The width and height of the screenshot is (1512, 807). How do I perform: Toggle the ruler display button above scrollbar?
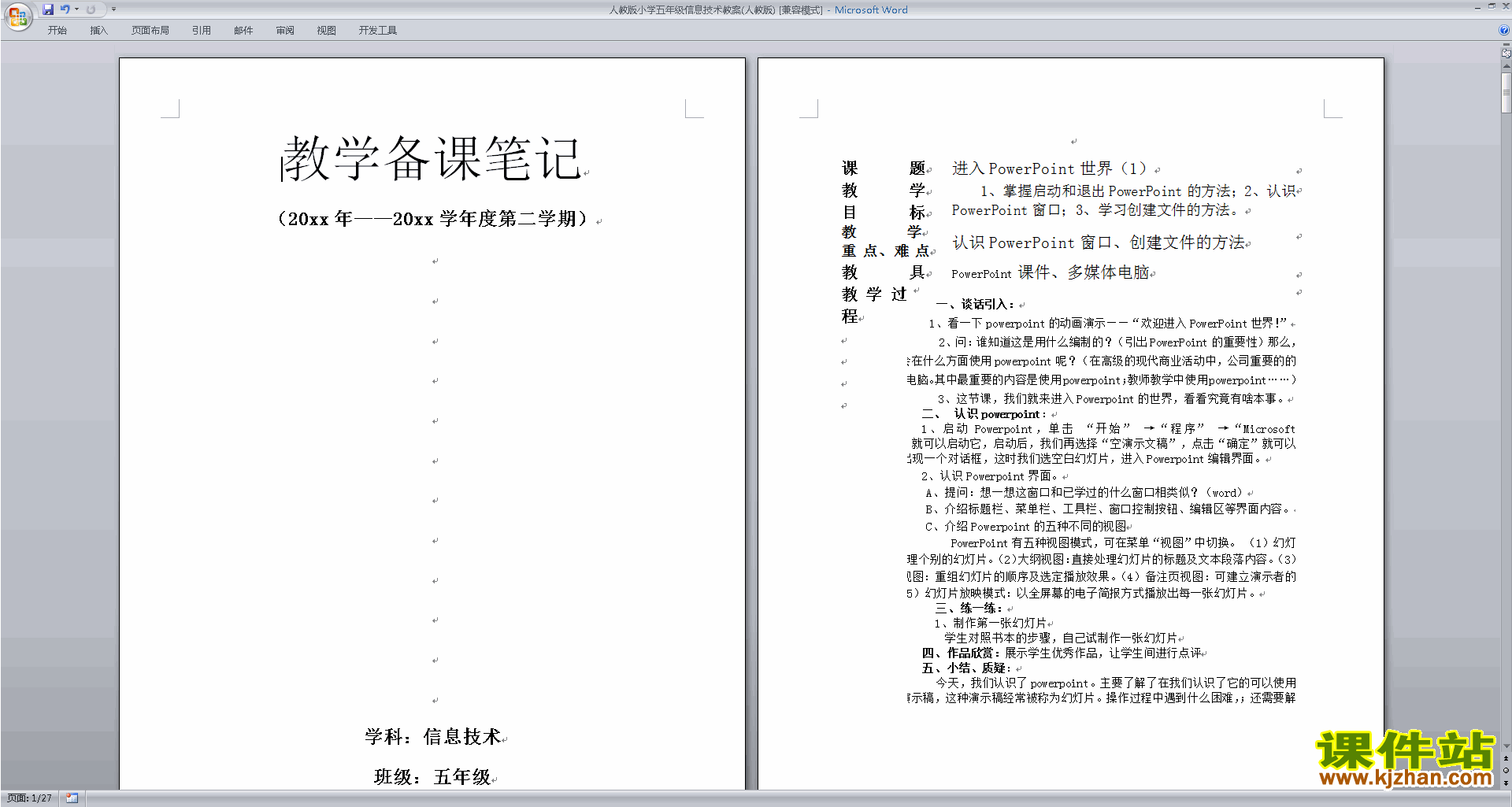tap(1506, 54)
